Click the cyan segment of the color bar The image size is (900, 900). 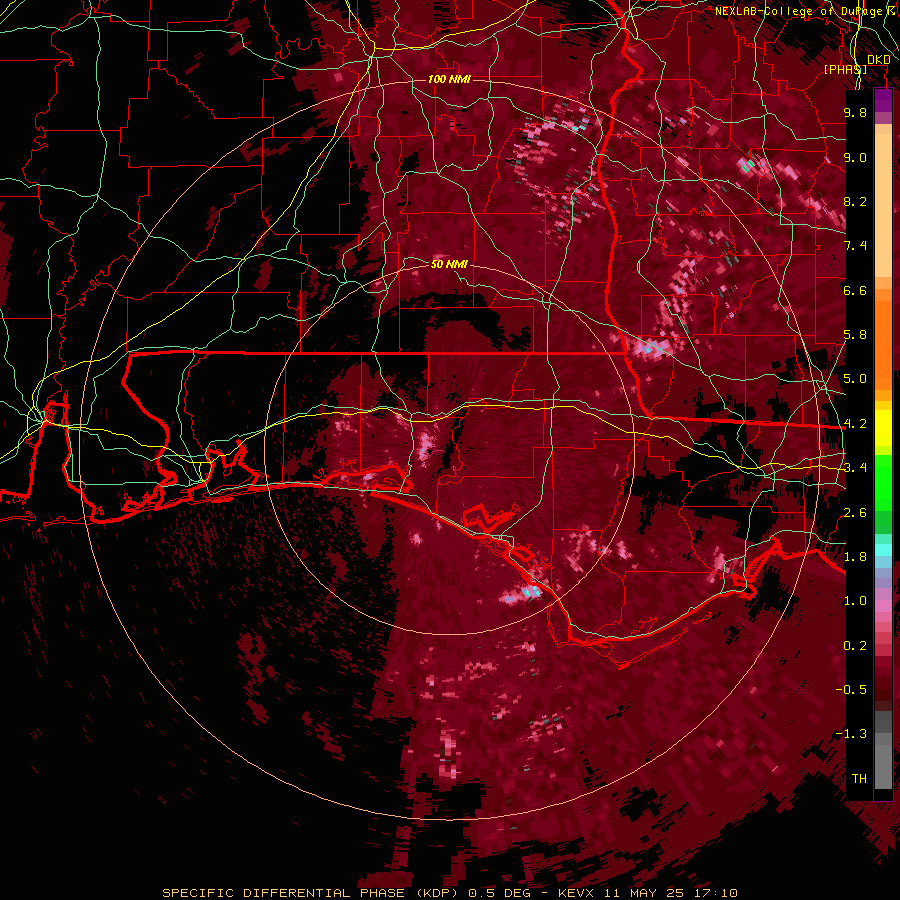coord(883,550)
